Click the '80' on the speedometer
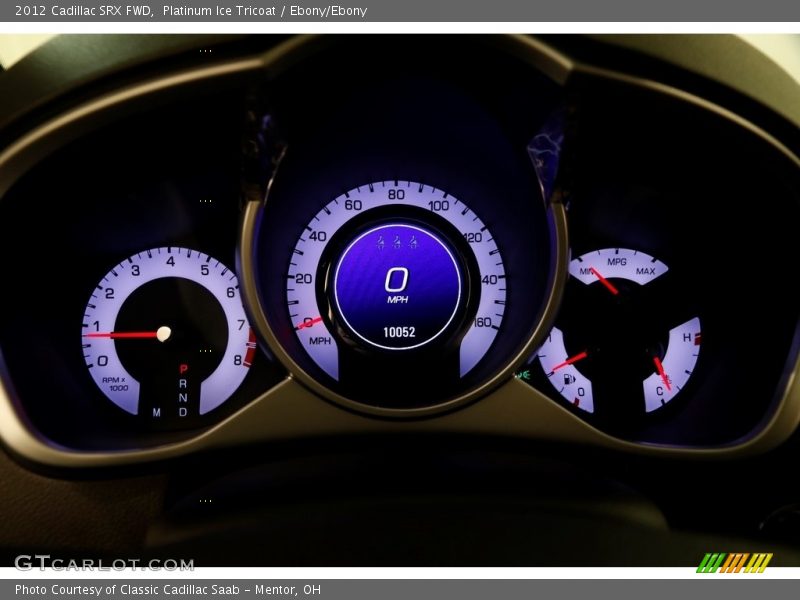Image resolution: width=800 pixels, height=600 pixels. click(x=396, y=194)
